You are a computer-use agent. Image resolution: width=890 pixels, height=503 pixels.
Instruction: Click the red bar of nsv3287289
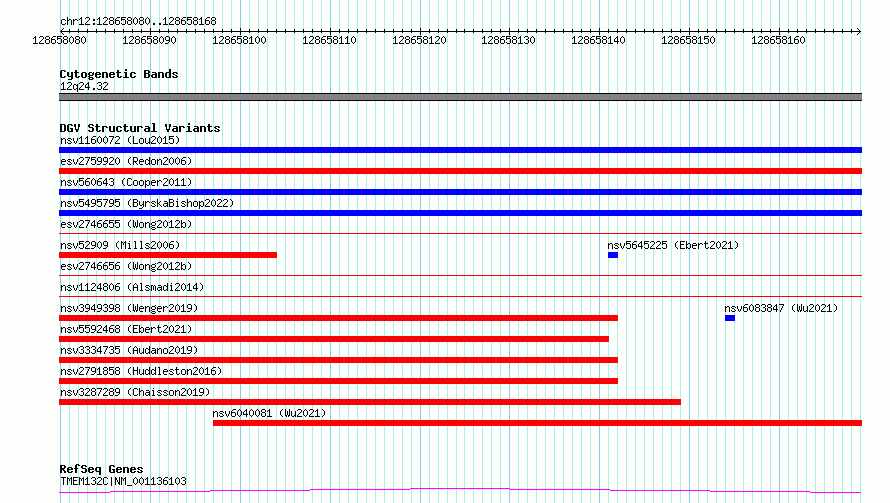coord(370,402)
